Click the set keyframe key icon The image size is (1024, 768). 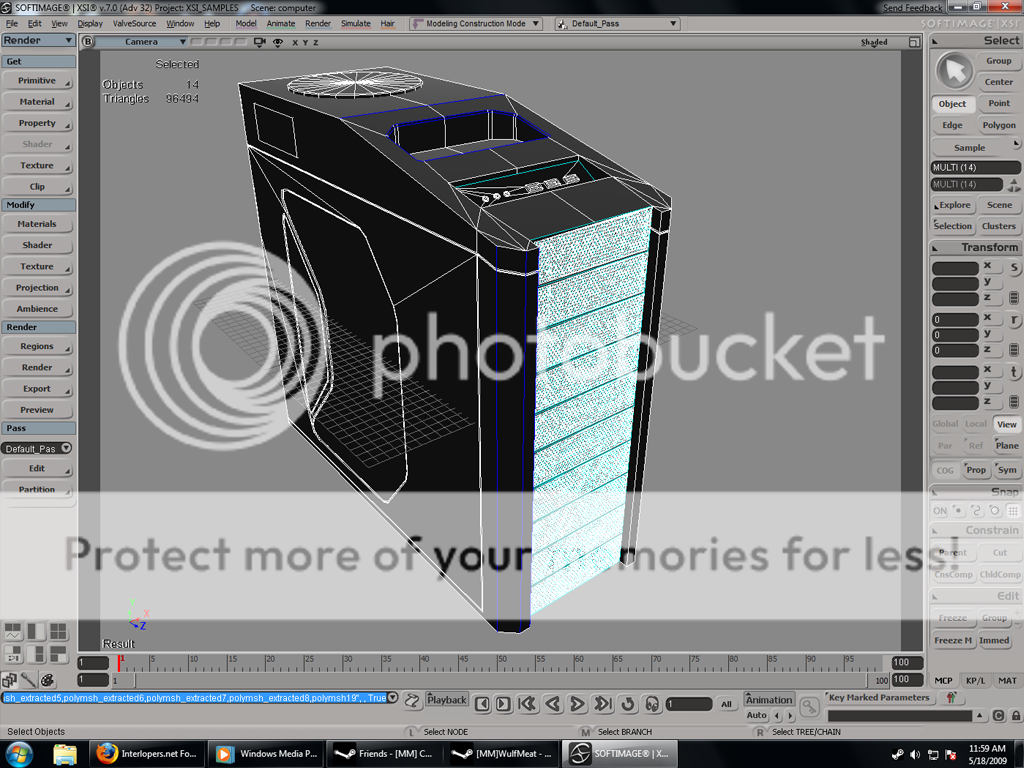(809, 707)
